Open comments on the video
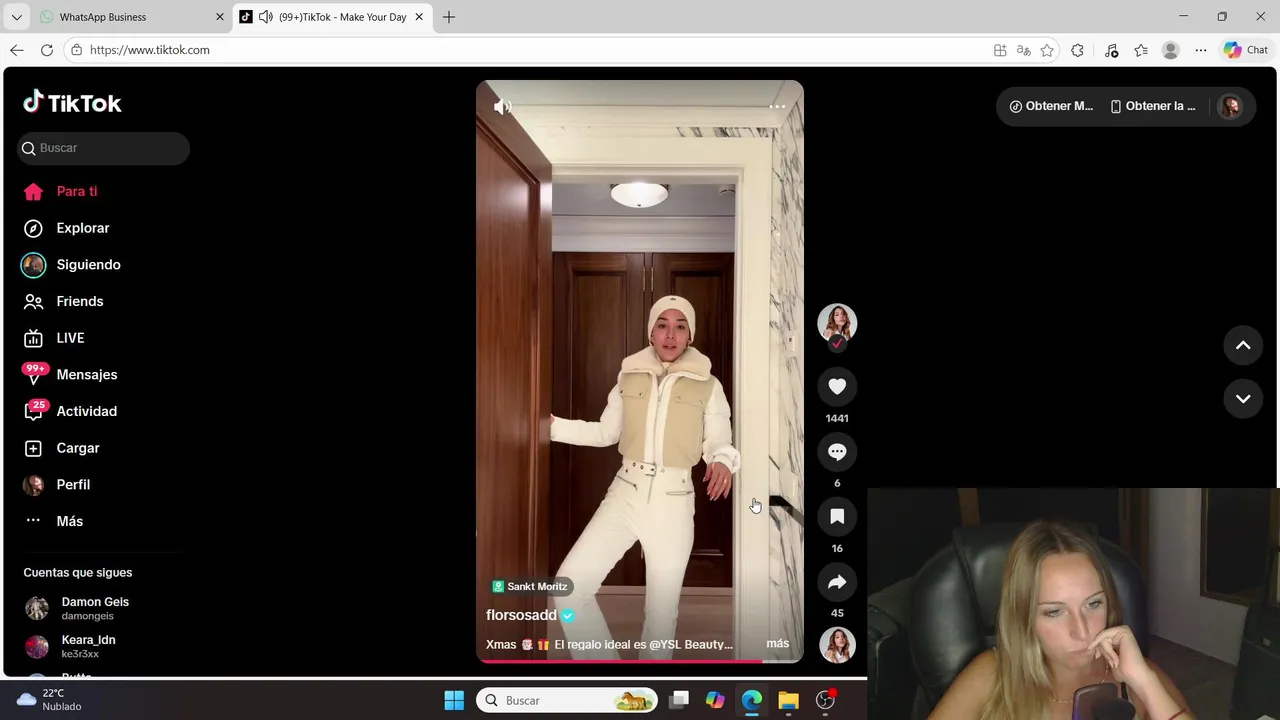1280x720 pixels. pos(837,452)
